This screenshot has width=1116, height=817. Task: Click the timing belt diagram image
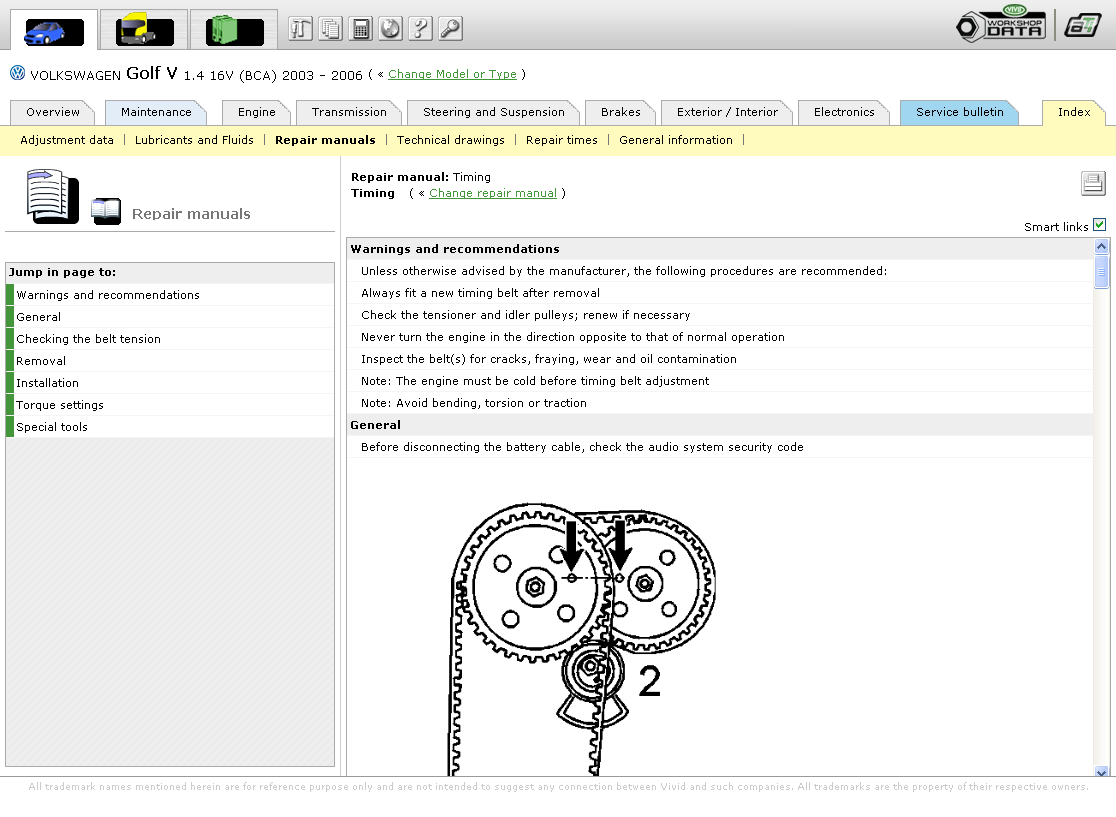583,639
